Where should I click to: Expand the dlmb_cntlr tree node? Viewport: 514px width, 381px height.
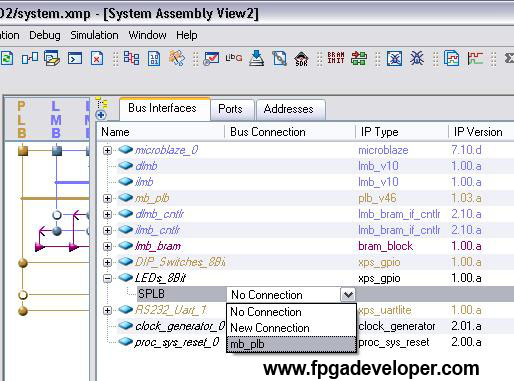107,214
